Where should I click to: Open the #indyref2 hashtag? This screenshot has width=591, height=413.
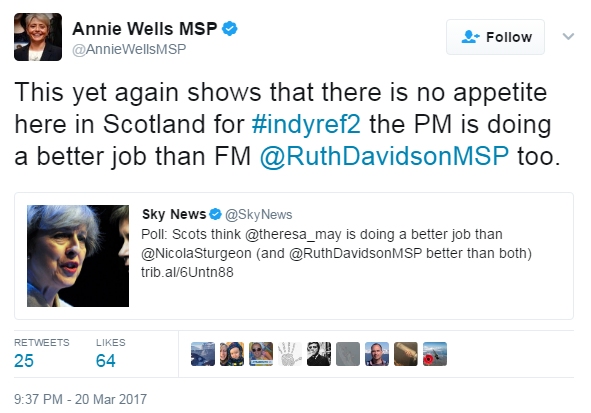(x=306, y=124)
